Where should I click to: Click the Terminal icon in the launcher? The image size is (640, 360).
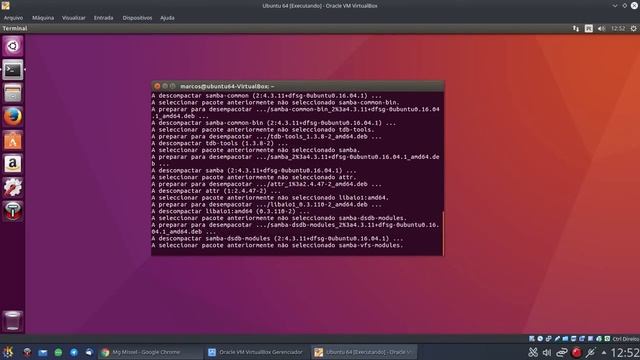point(13,70)
